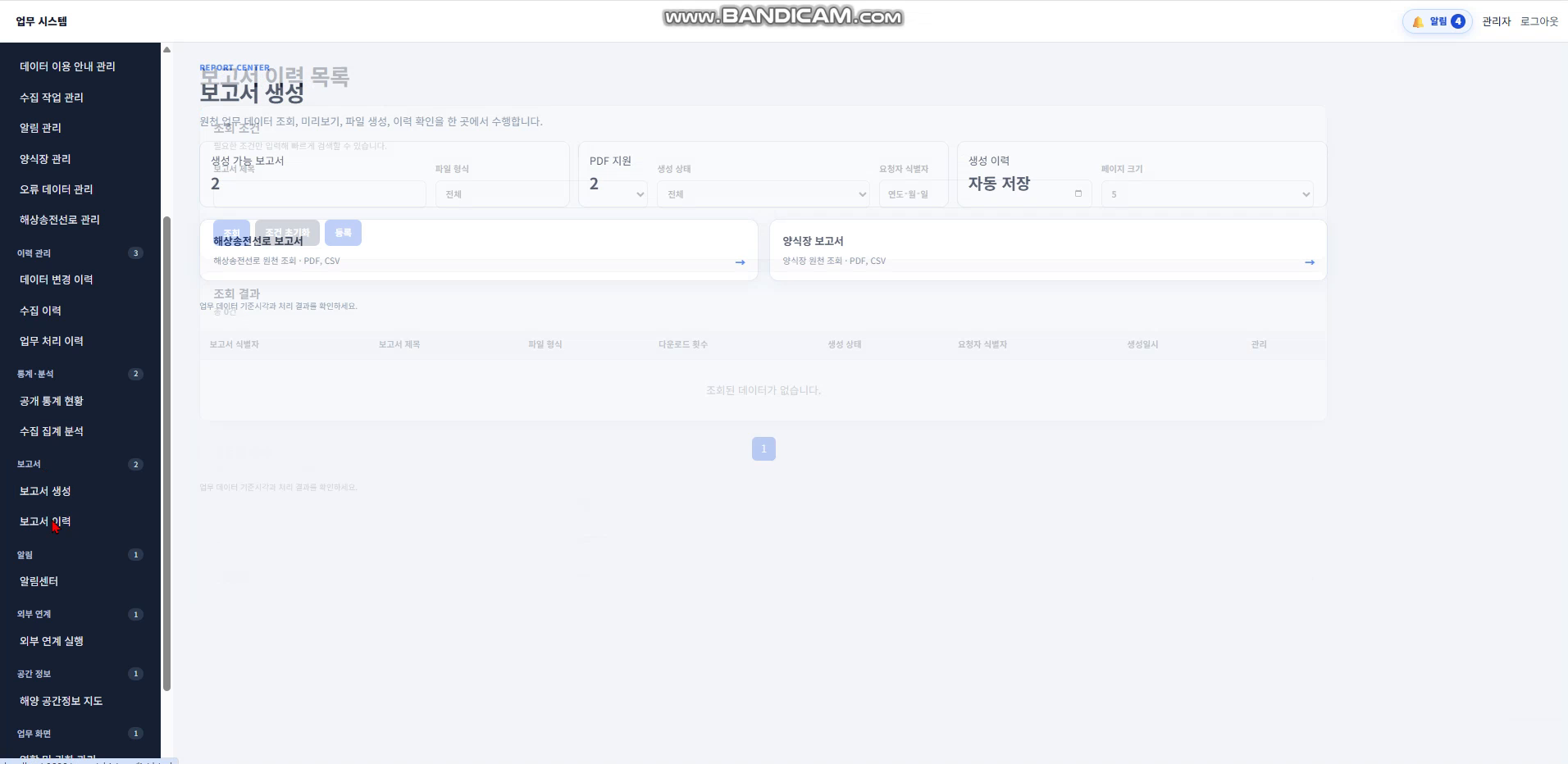
Task: Collapse the 업무 화면 sidebar group
Action: pos(80,734)
